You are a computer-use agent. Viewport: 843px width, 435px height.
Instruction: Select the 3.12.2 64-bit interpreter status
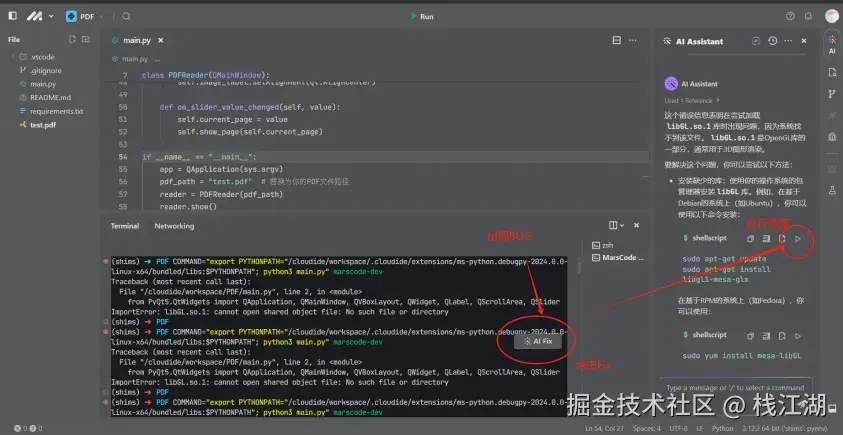(x=786, y=429)
